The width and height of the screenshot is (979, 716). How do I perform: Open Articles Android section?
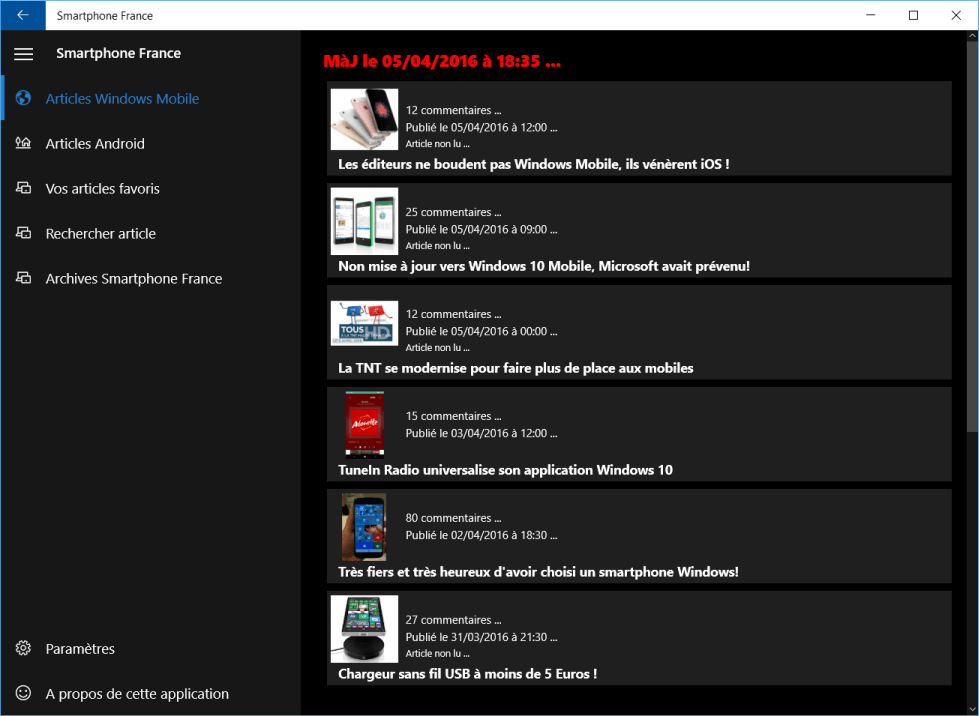click(151, 144)
